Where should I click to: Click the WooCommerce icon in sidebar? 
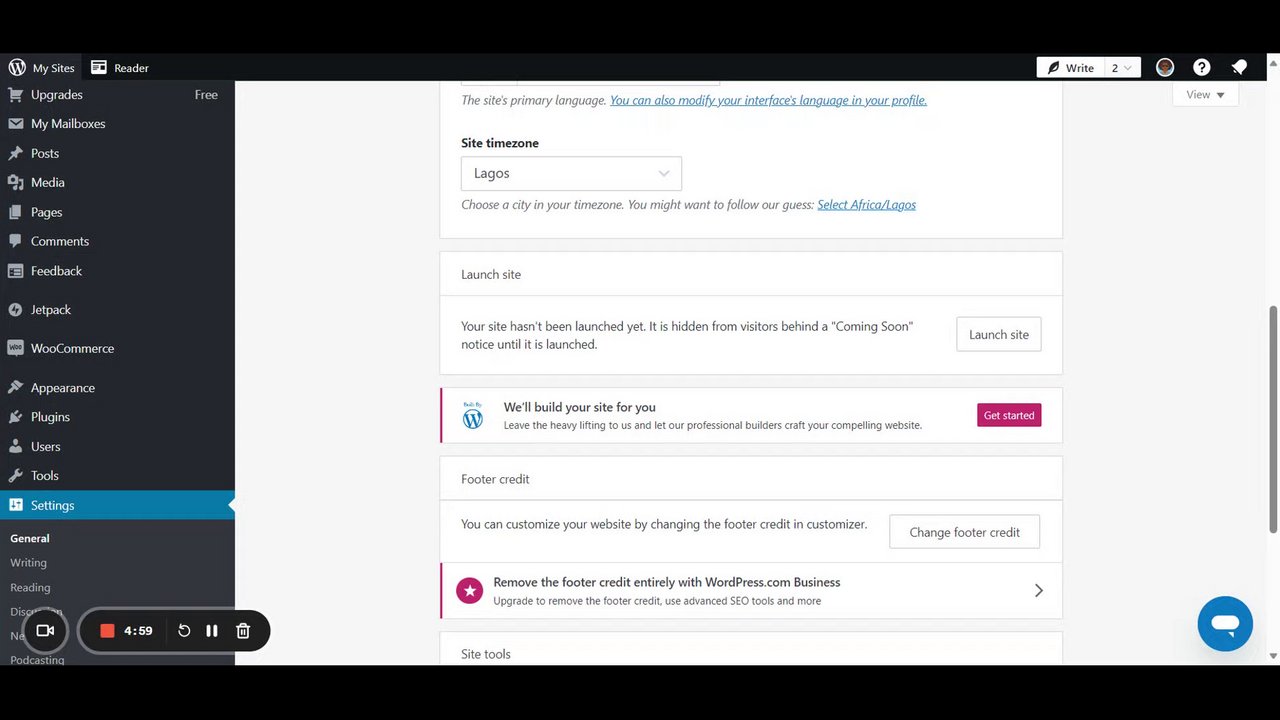(x=15, y=348)
